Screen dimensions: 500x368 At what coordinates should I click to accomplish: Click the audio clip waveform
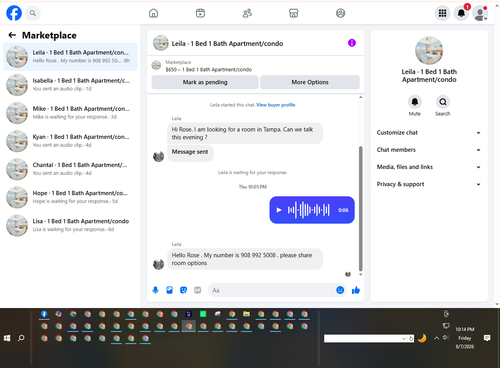point(309,210)
